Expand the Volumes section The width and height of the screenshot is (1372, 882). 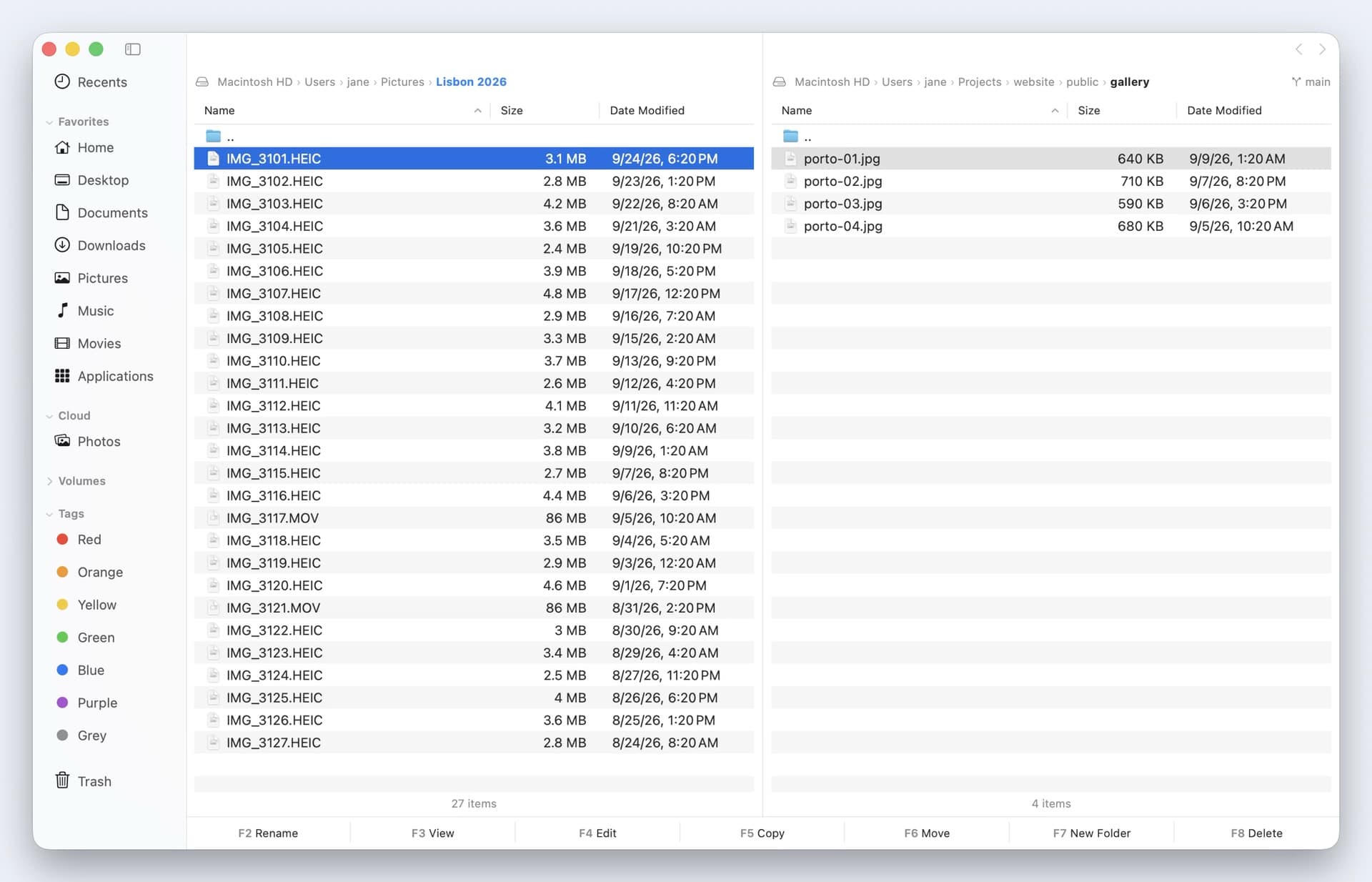(49, 481)
